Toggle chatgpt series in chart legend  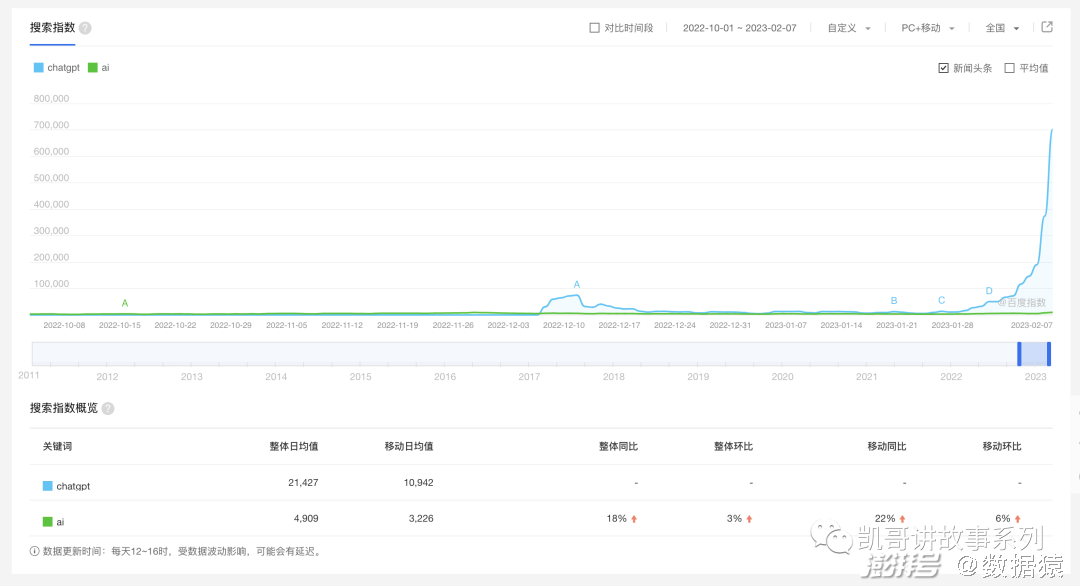[57, 68]
